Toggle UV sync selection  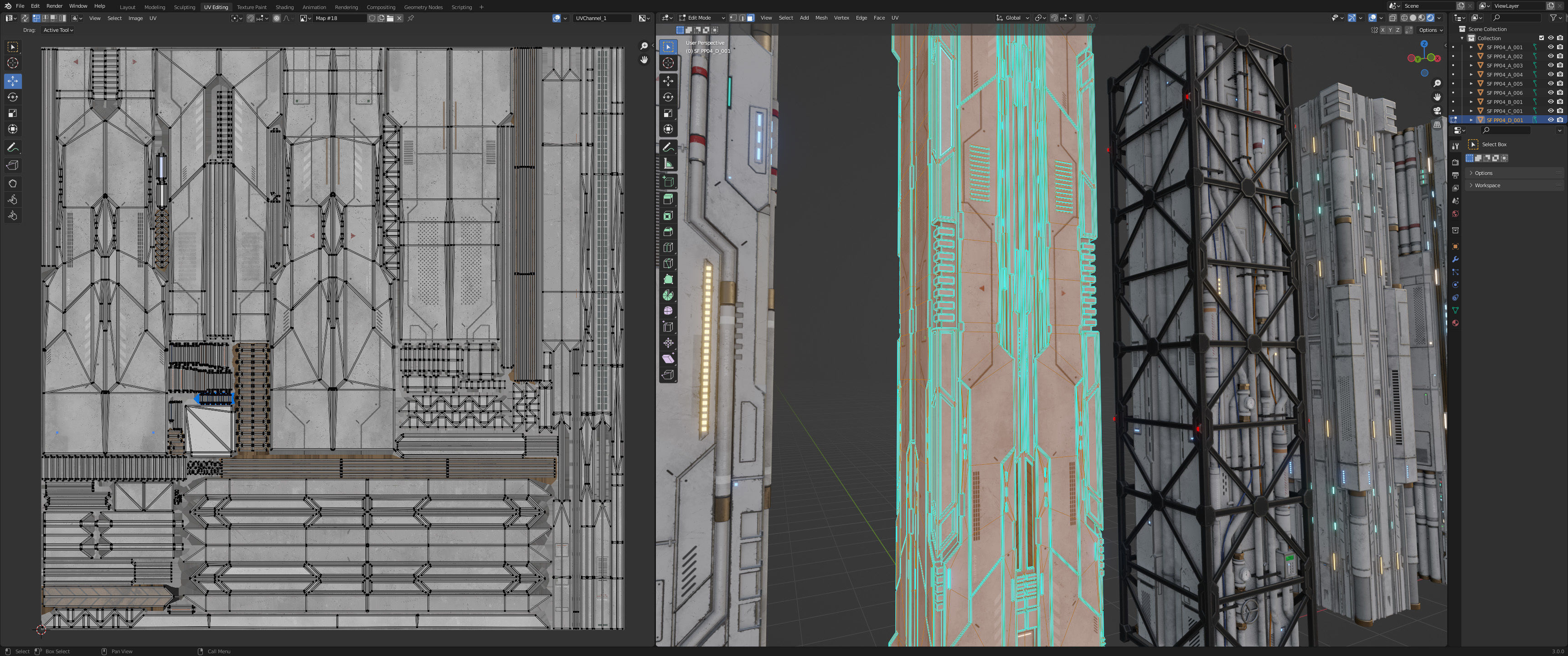(25, 18)
